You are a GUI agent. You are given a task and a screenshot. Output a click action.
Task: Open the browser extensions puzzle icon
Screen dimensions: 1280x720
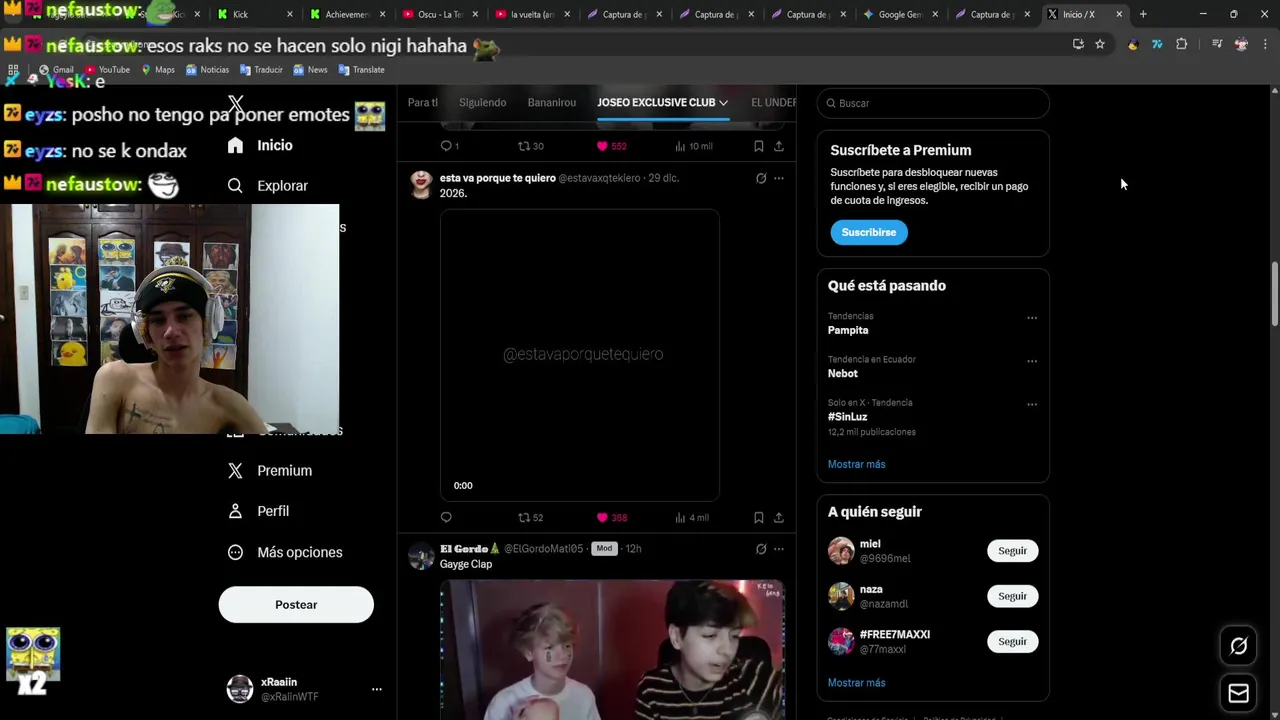point(1182,44)
